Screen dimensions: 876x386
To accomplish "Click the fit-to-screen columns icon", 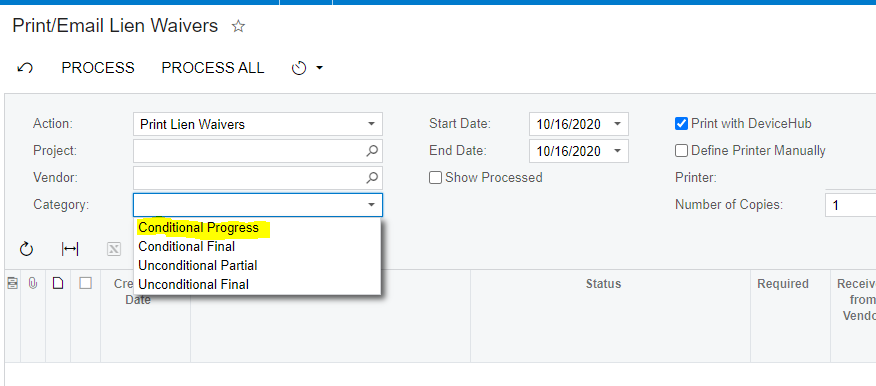I will click(70, 249).
